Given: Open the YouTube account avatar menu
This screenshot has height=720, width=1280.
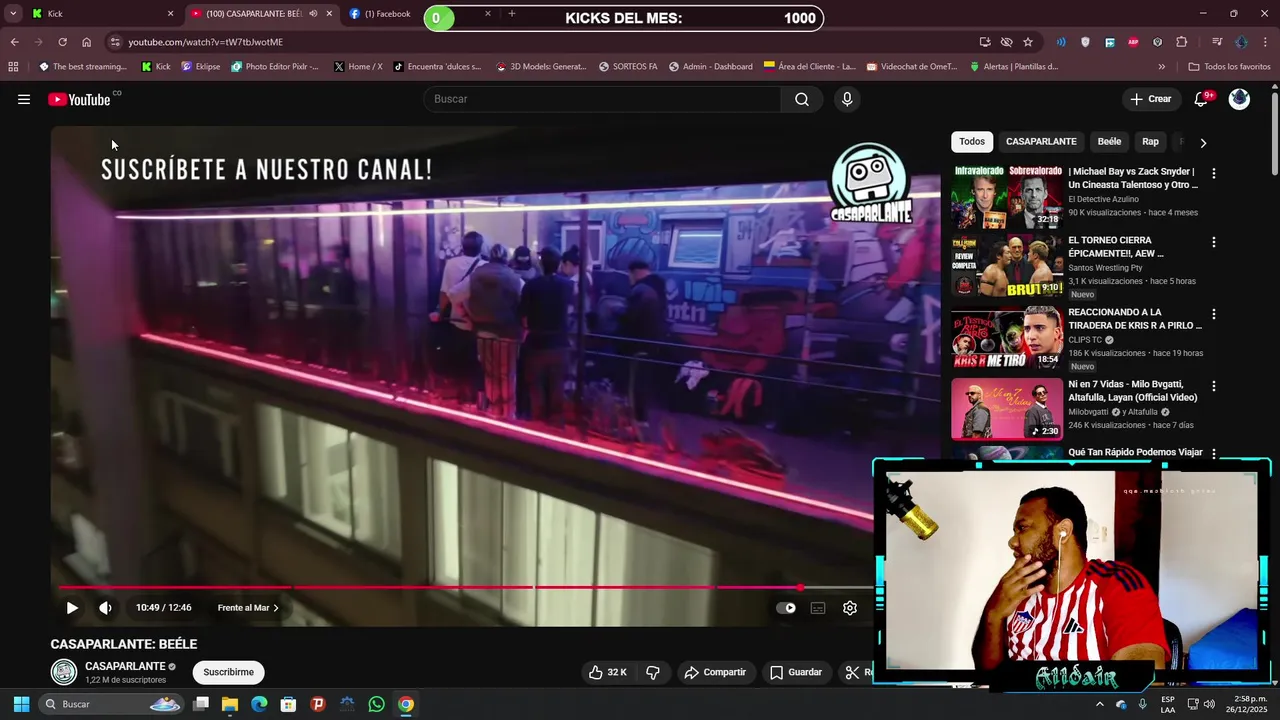Looking at the screenshot, I should pyautogui.click(x=1239, y=99).
